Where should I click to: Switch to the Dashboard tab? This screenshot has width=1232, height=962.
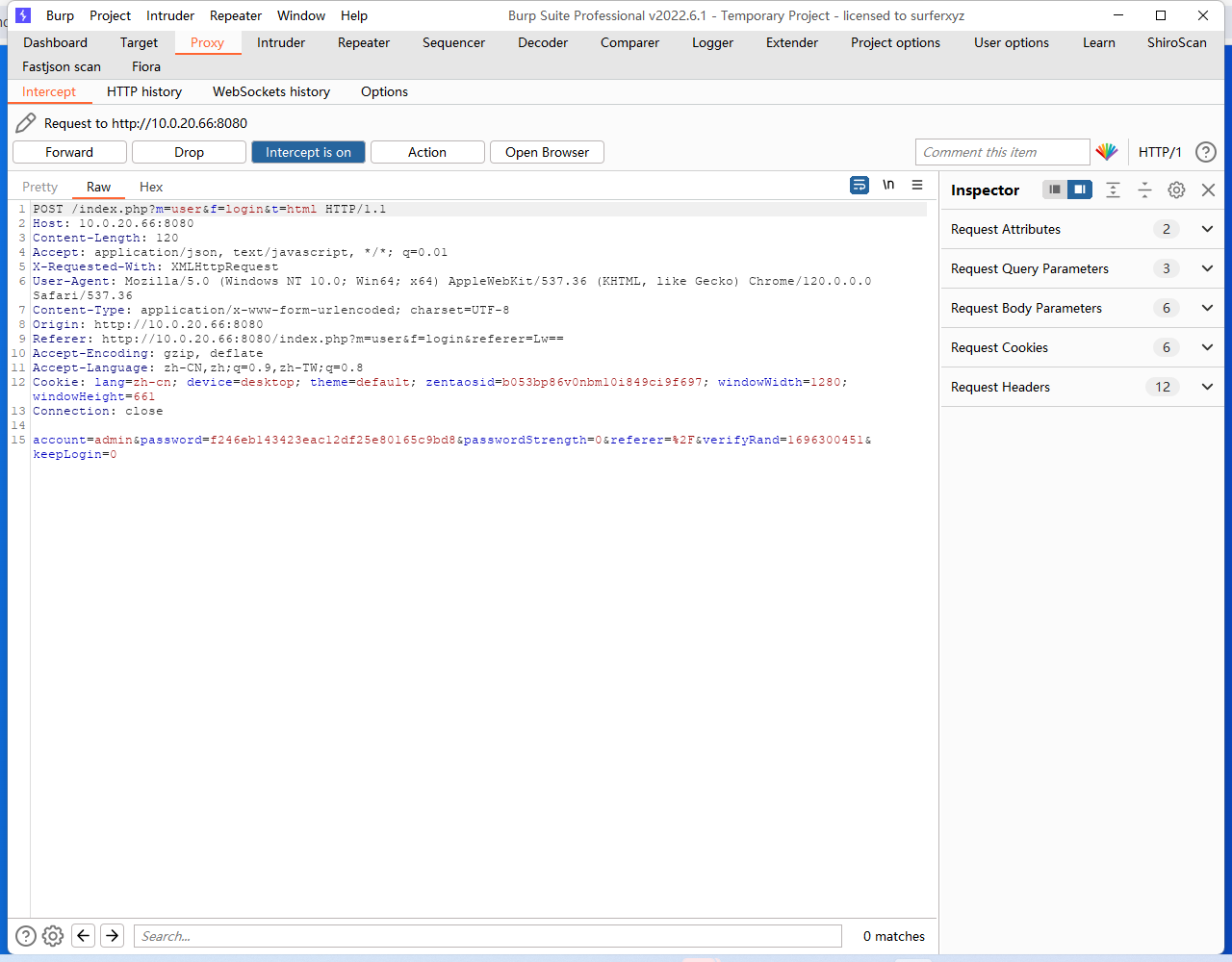tap(55, 42)
